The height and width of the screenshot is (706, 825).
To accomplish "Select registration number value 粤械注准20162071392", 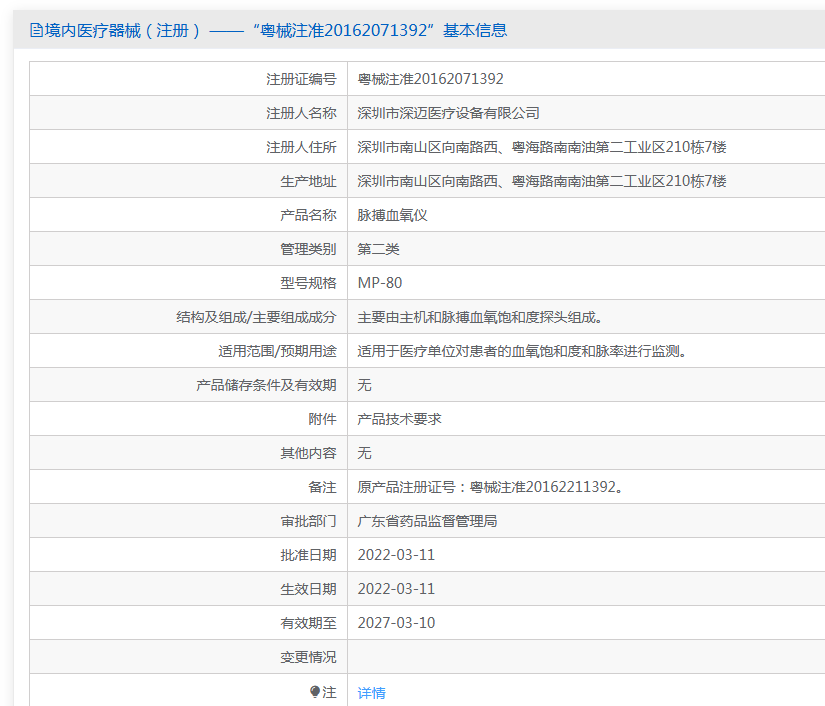I will pos(430,79).
